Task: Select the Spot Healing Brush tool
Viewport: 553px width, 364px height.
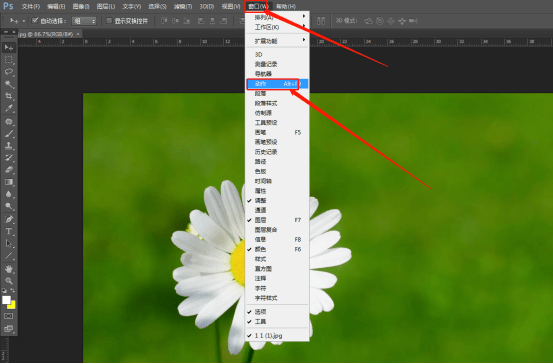Action: coord(9,122)
